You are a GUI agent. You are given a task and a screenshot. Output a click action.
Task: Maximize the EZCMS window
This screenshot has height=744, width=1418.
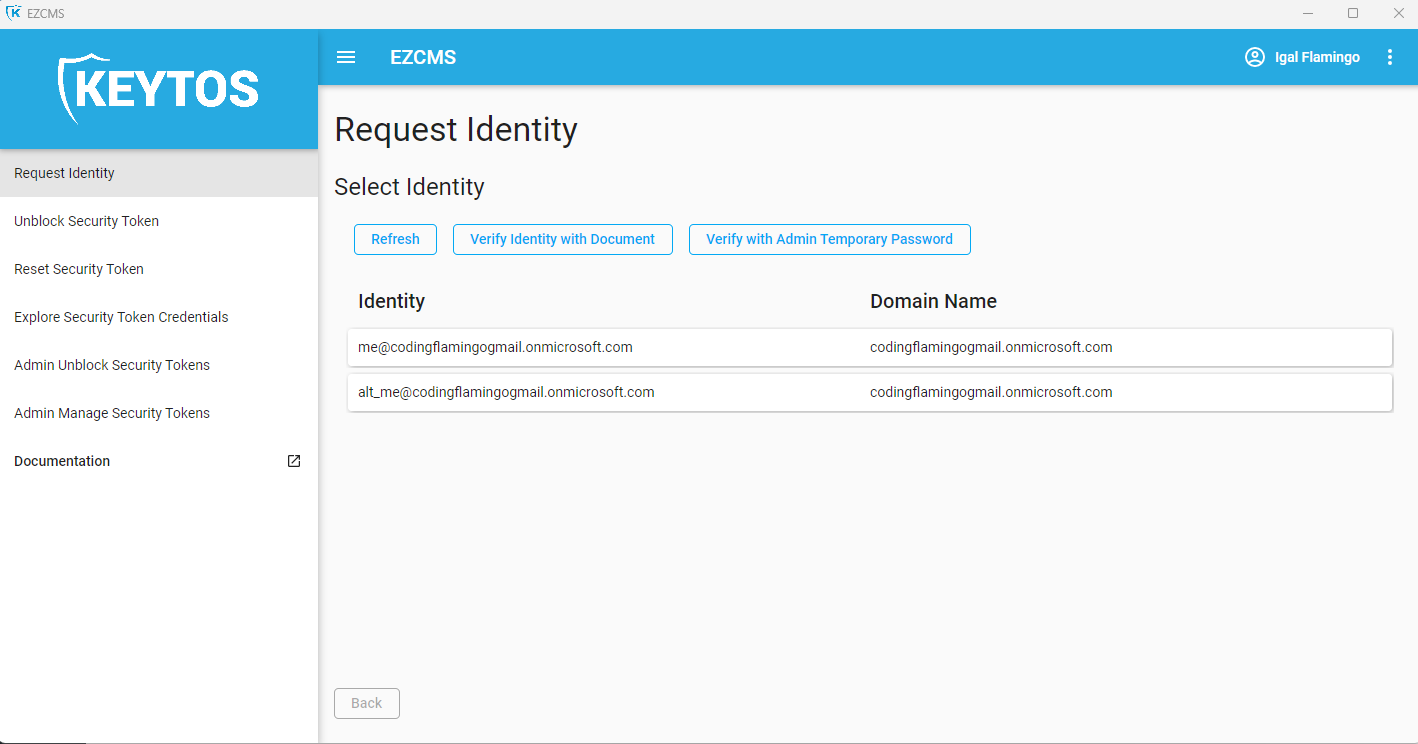click(1353, 13)
